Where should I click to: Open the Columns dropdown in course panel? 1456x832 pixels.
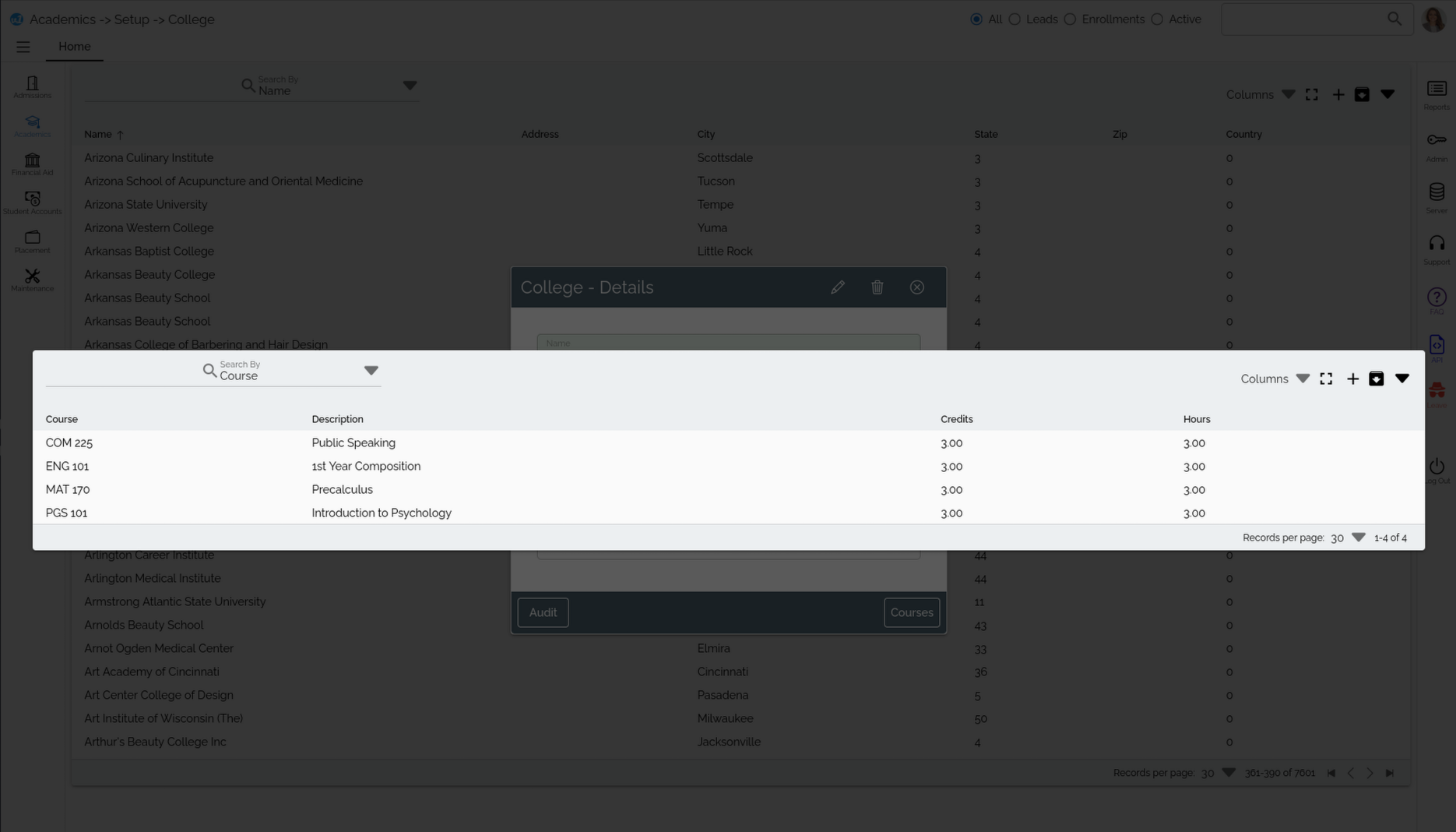(x=1304, y=379)
